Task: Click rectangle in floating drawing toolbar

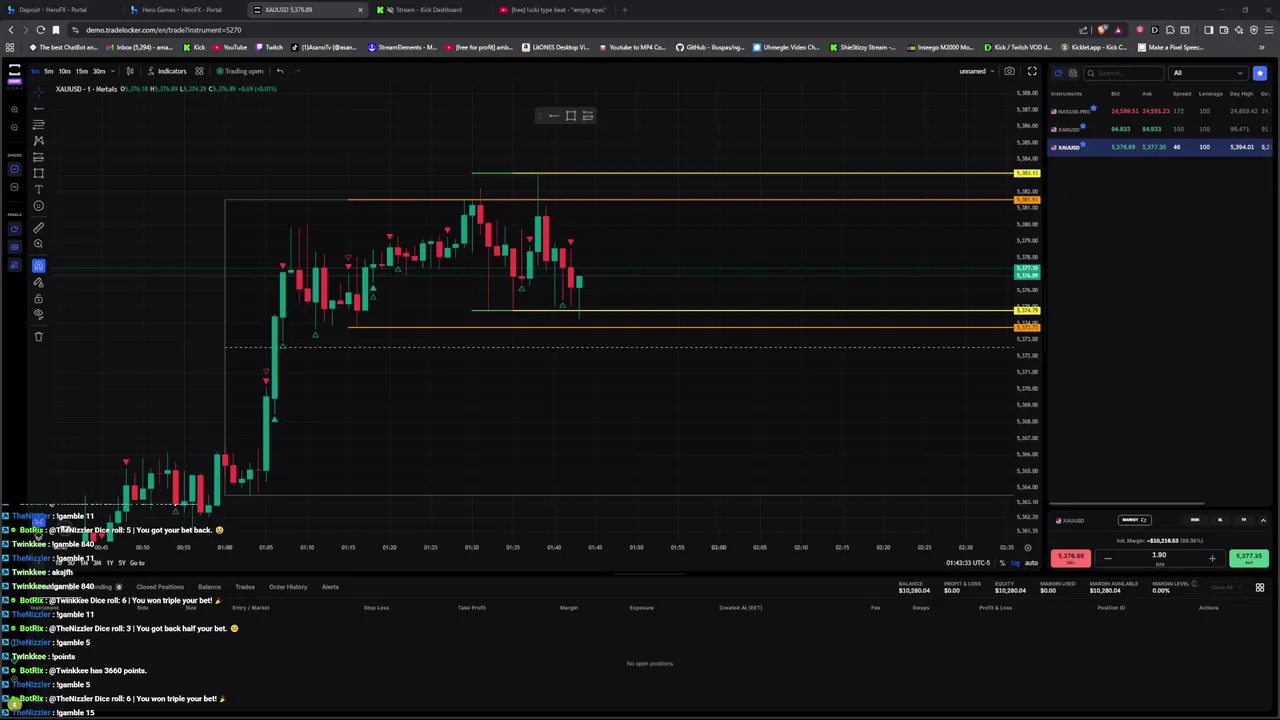Action: pos(571,116)
